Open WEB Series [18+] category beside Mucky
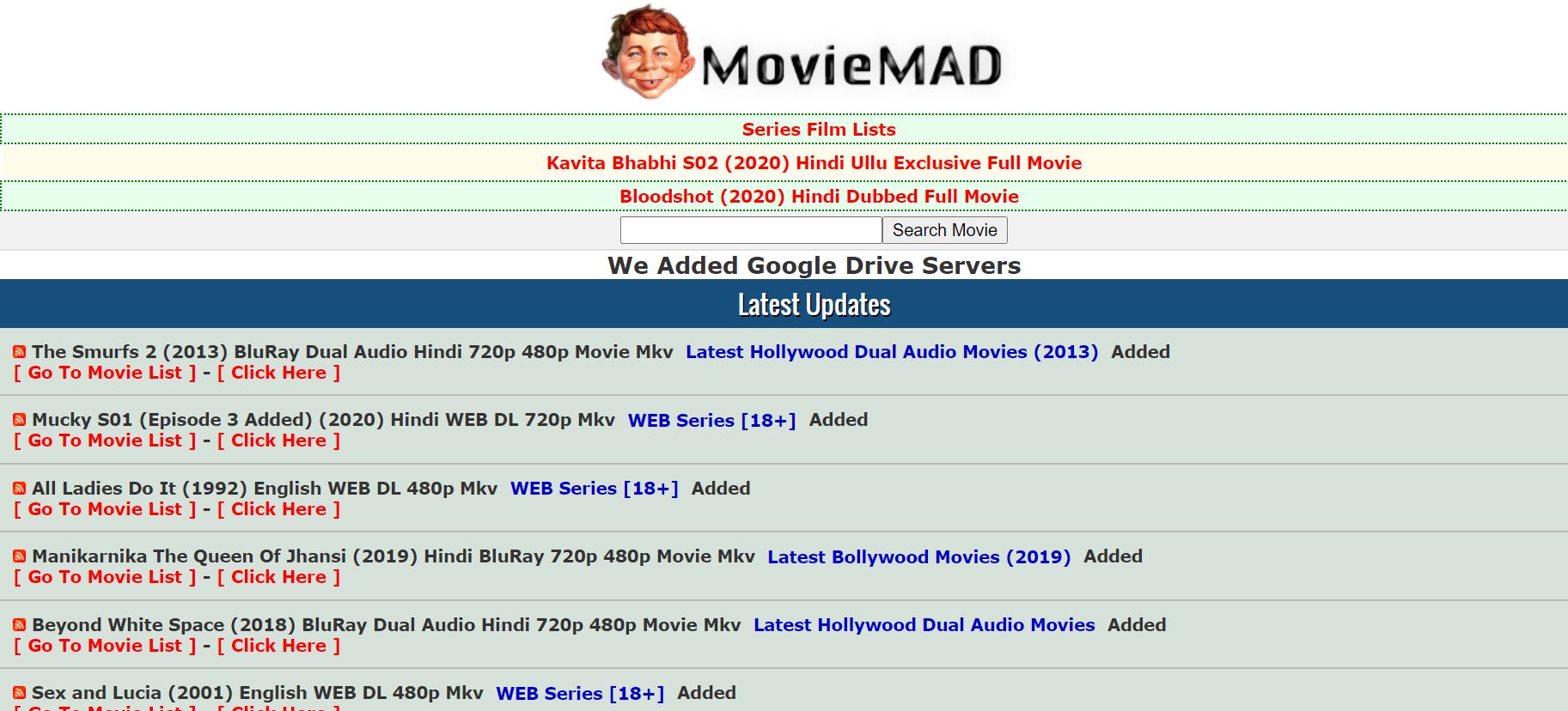 point(711,420)
